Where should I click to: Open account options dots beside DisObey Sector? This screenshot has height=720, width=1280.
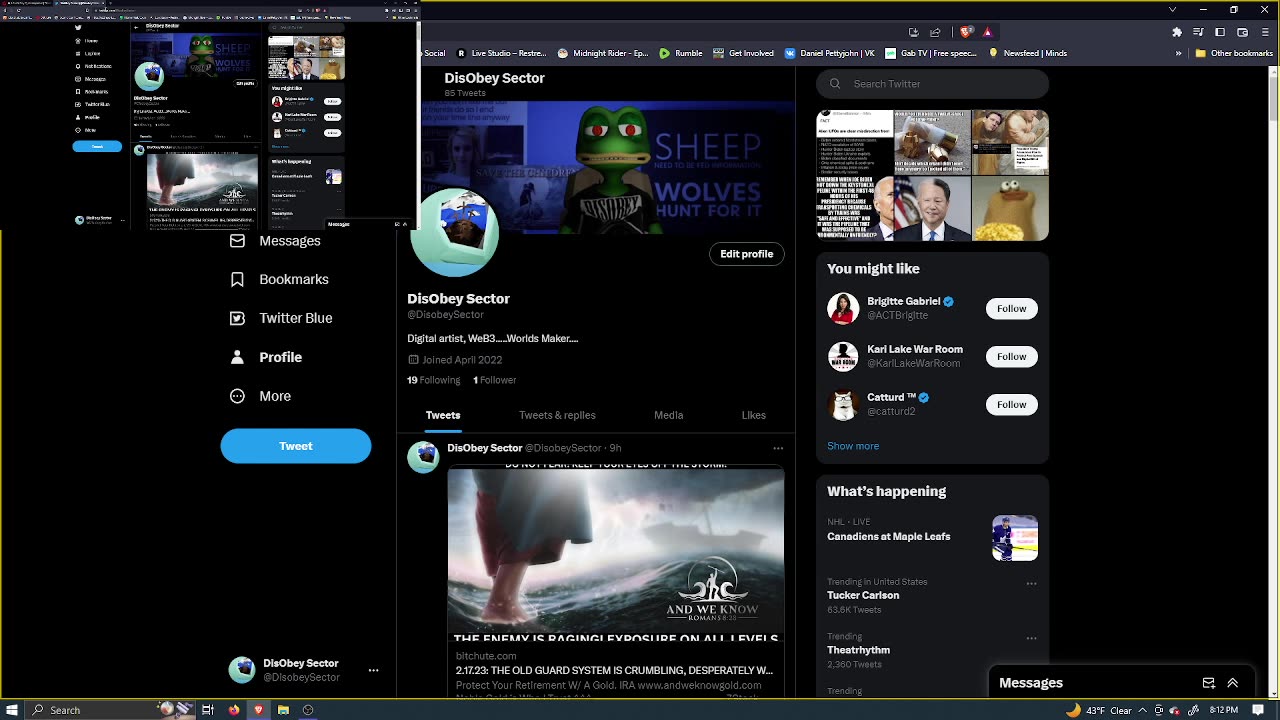click(373, 670)
